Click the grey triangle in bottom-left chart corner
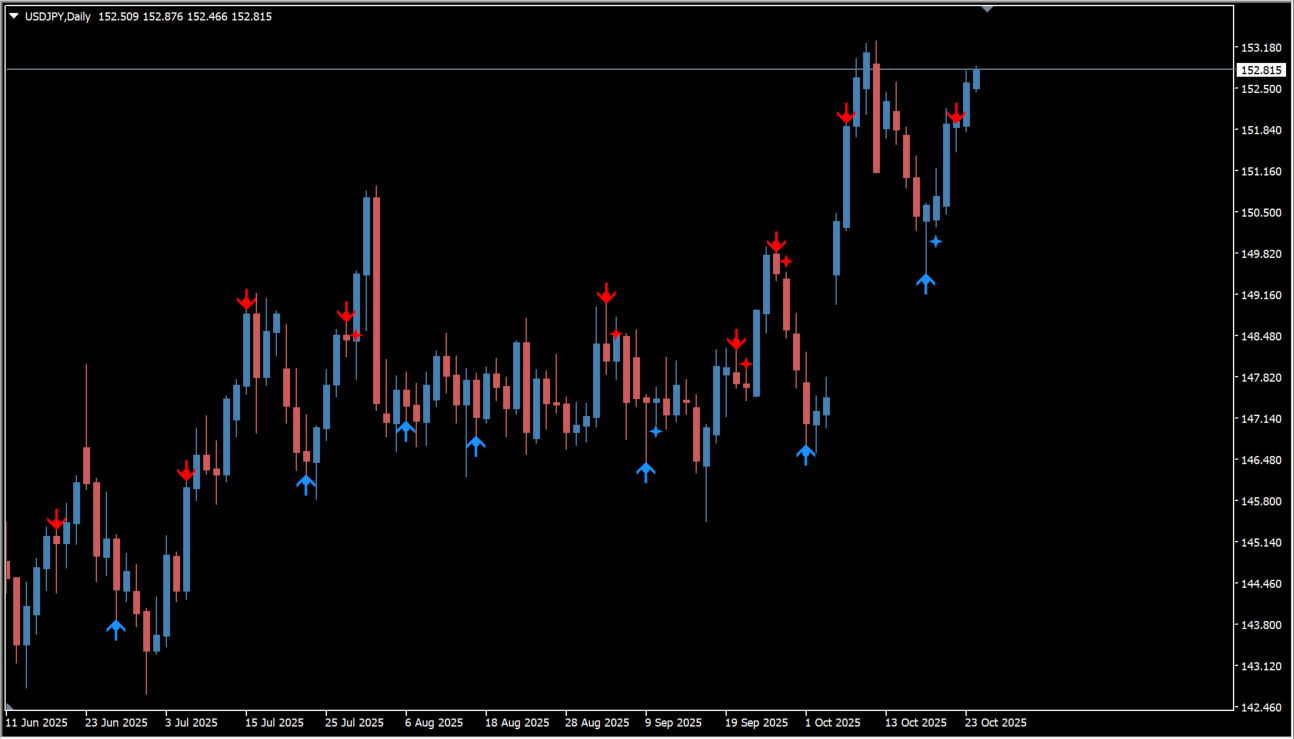1294x739 pixels. point(9,707)
